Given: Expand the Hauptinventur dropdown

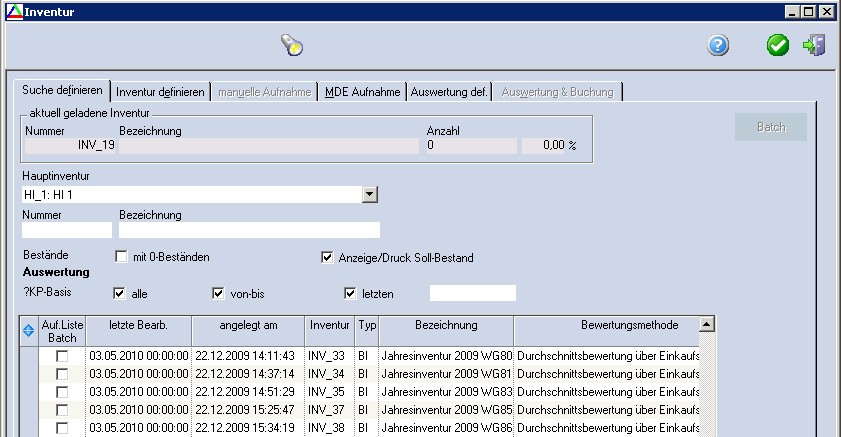Looking at the screenshot, I should click(369, 194).
